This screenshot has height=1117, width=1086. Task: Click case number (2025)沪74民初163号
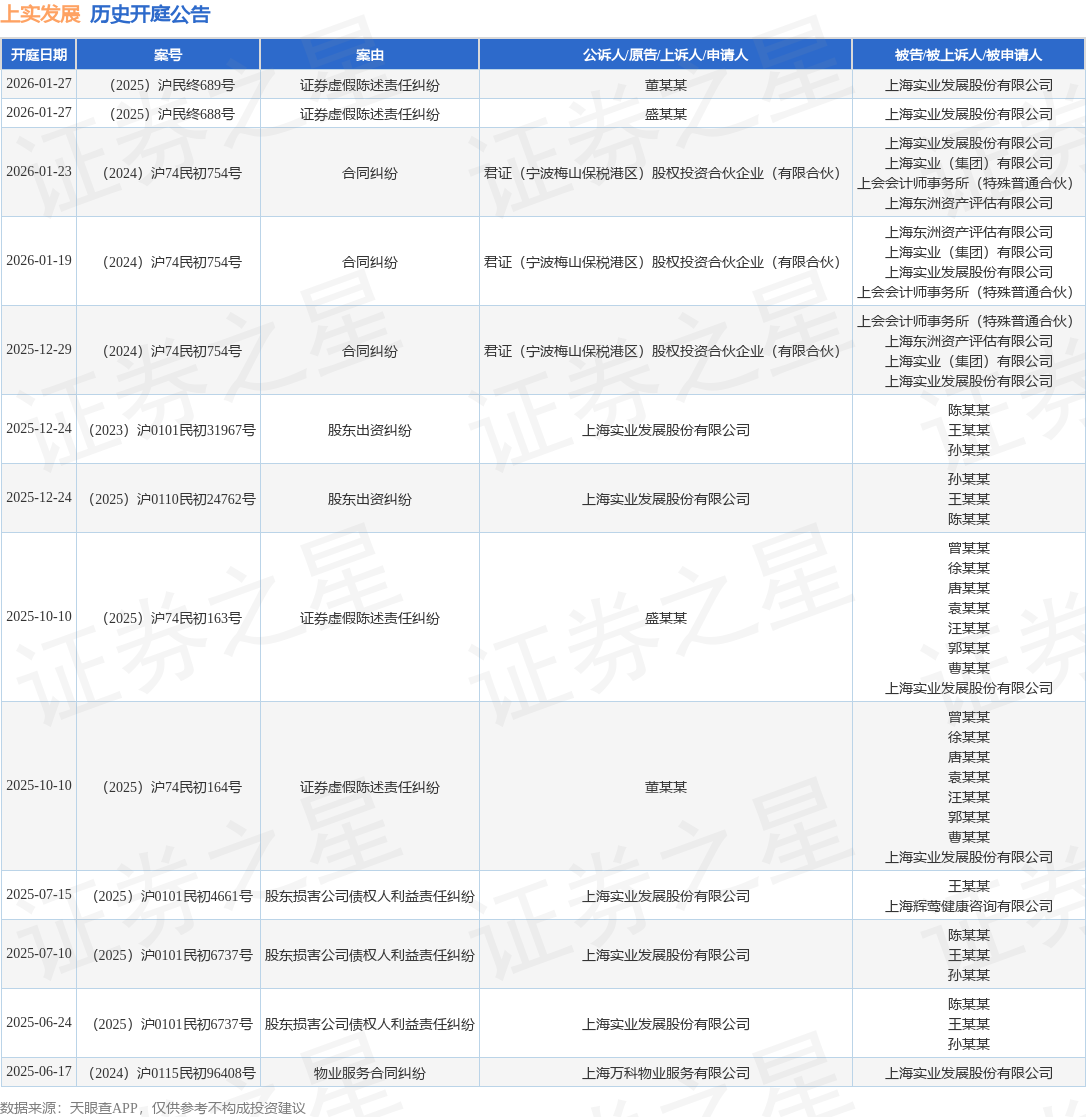tap(168, 618)
